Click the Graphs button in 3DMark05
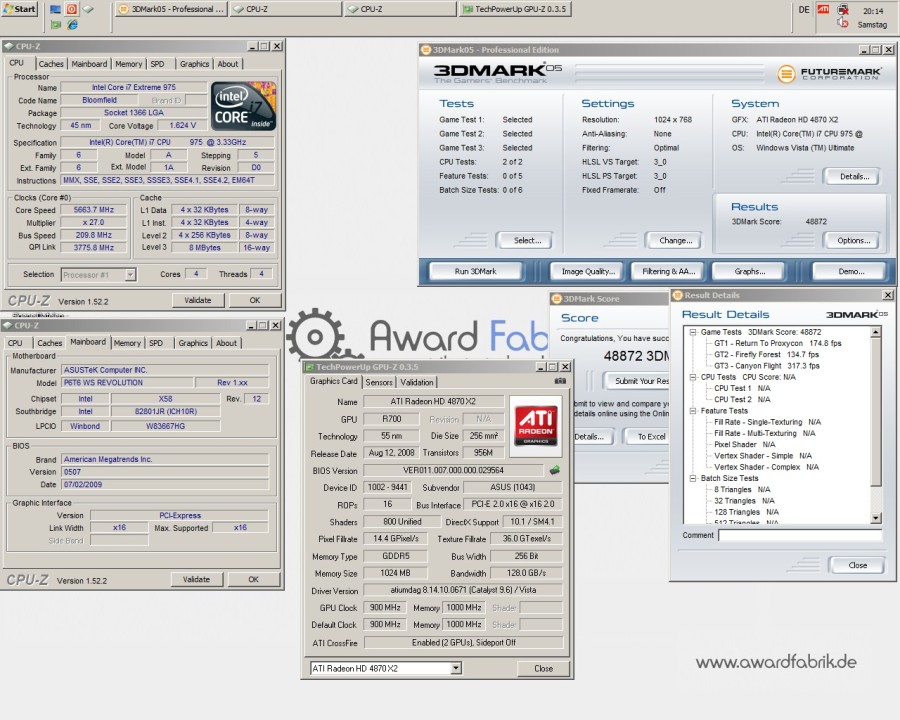Screen dimensions: 900x720 750,272
